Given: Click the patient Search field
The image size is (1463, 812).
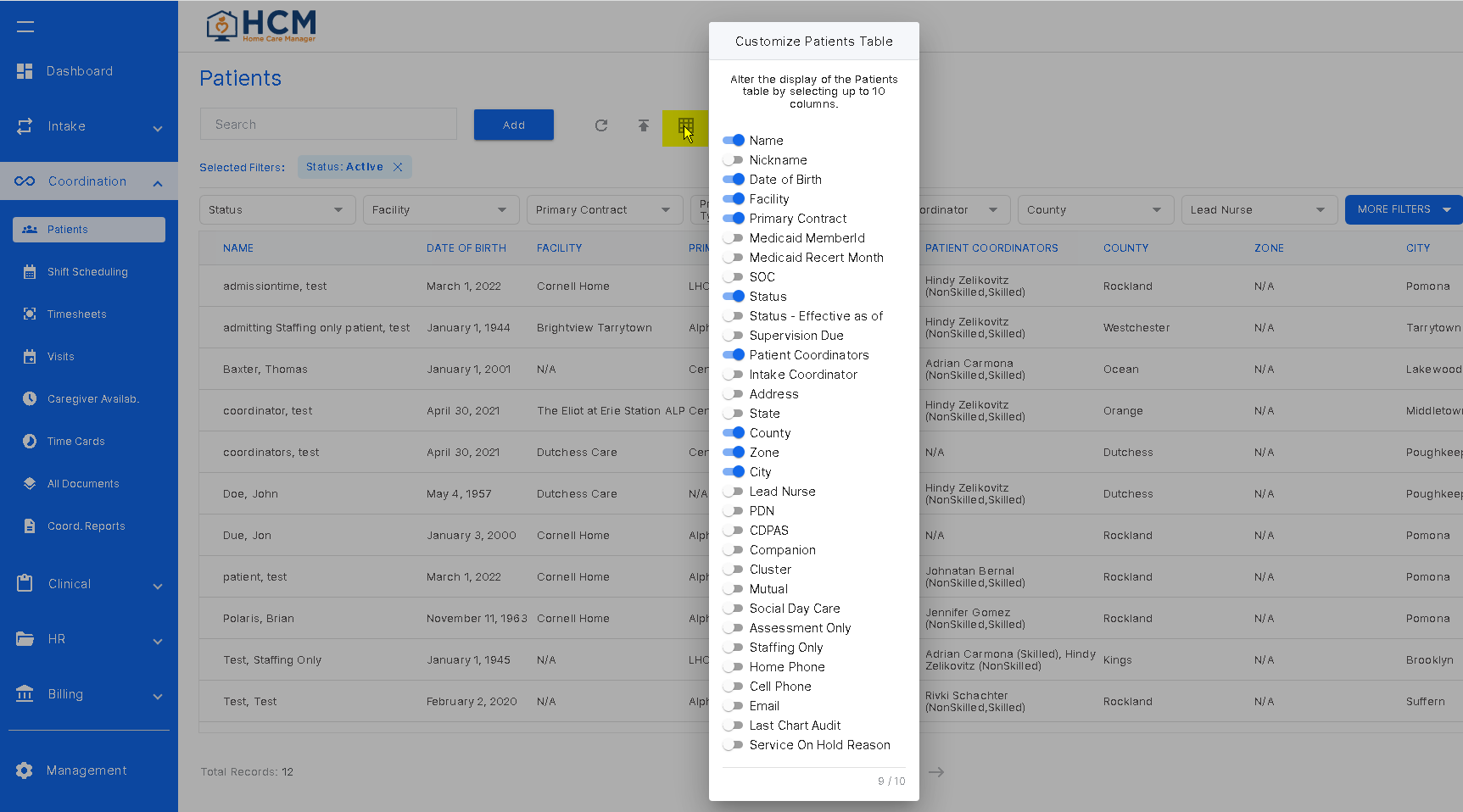Looking at the screenshot, I should [328, 125].
